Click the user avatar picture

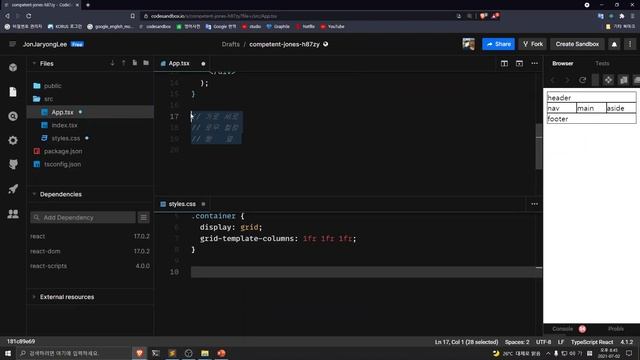coord(469,44)
